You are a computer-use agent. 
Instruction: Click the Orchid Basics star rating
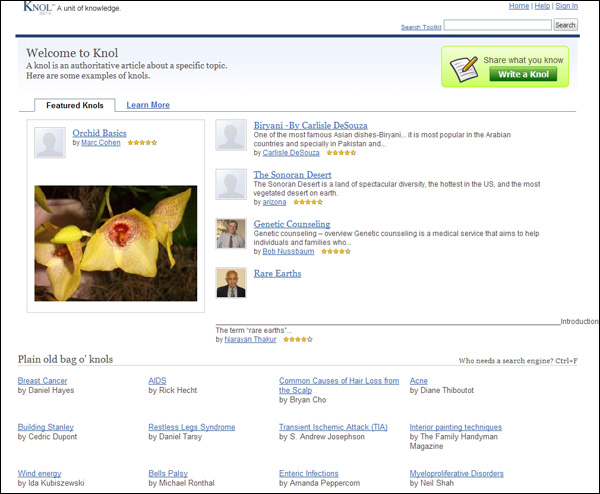point(142,143)
